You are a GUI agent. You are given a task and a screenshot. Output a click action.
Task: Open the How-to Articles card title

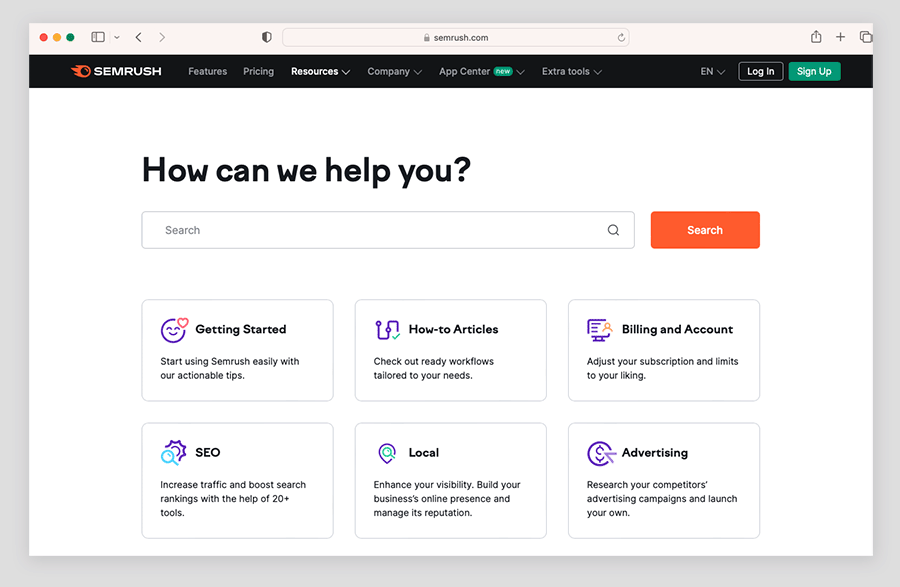[x=453, y=329]
